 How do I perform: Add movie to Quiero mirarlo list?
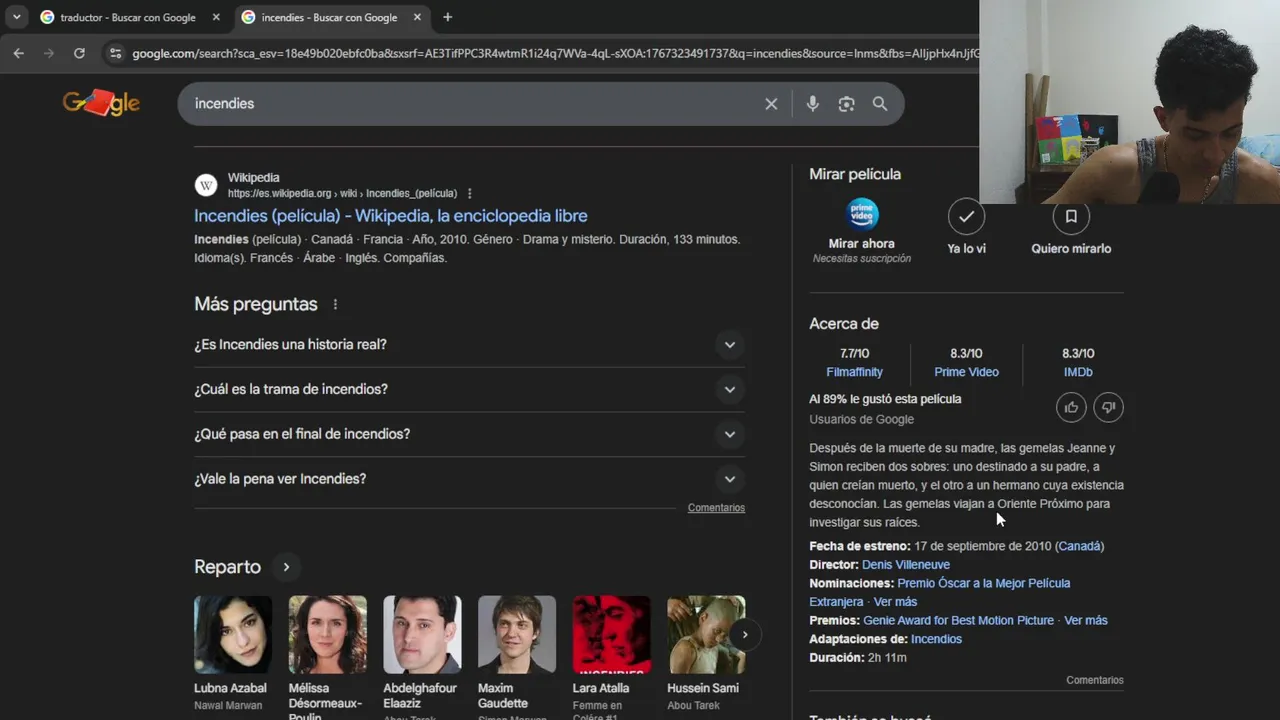1071,216
